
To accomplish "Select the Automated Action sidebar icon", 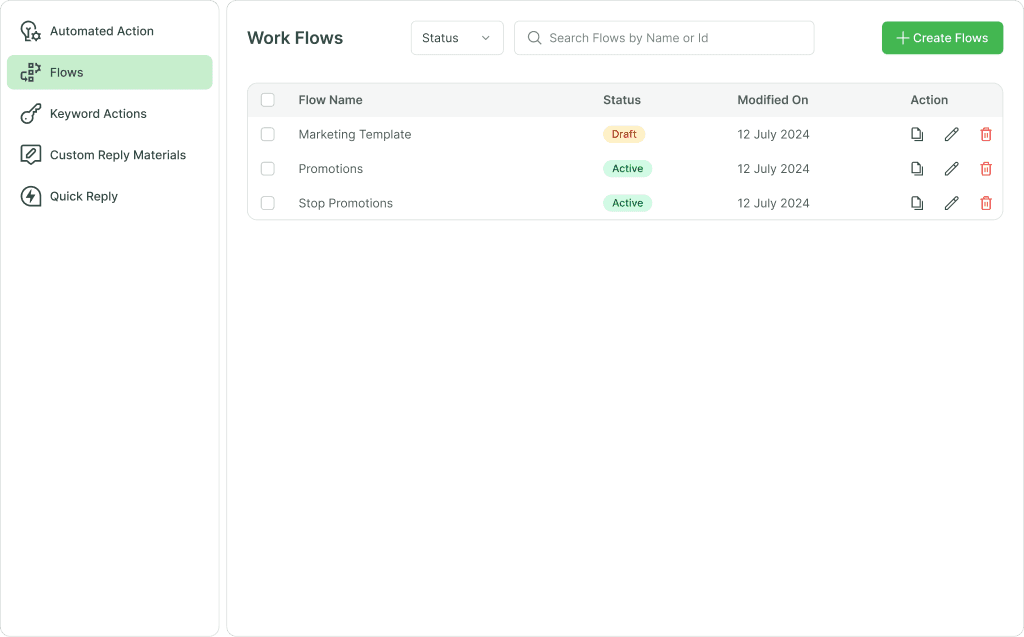I will (x=29, y=31).
